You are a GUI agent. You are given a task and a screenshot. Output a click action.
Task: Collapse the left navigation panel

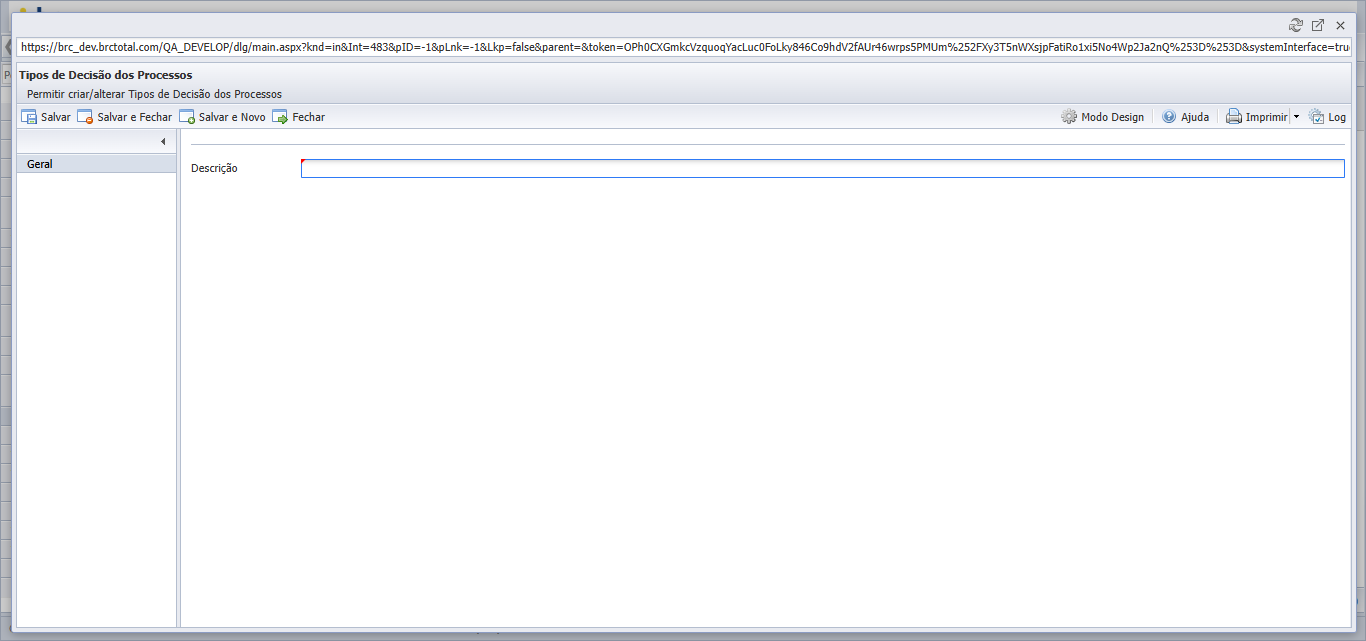tap(163, 142)
